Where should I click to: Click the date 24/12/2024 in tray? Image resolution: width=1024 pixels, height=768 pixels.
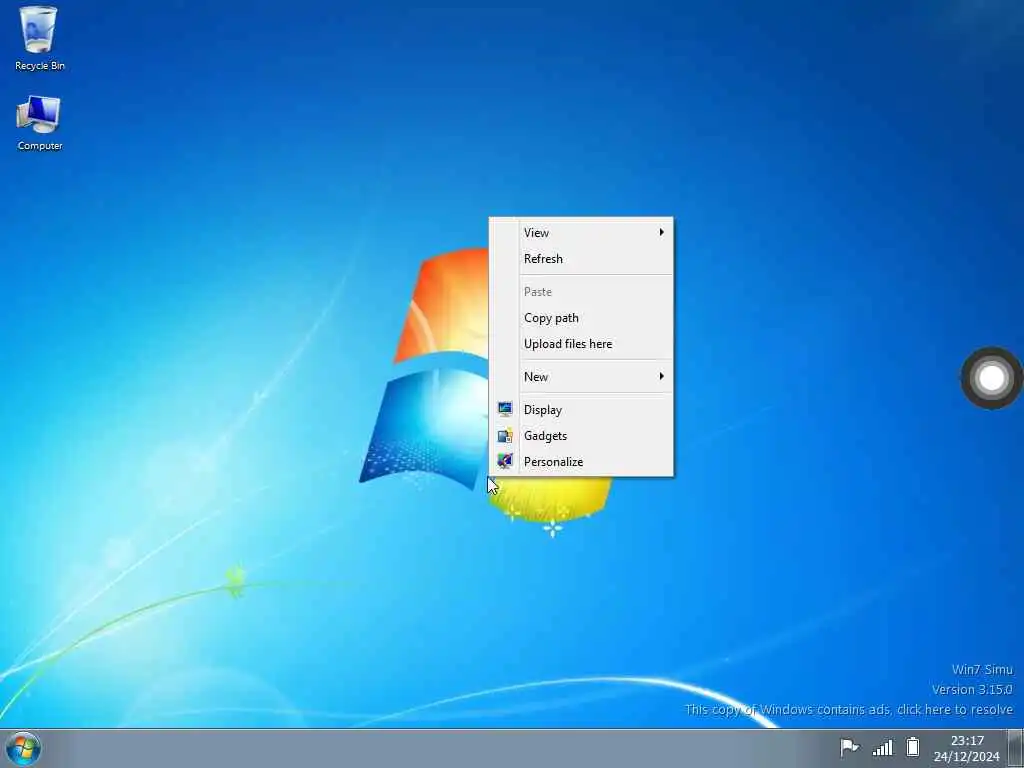[x=967, y=756]
